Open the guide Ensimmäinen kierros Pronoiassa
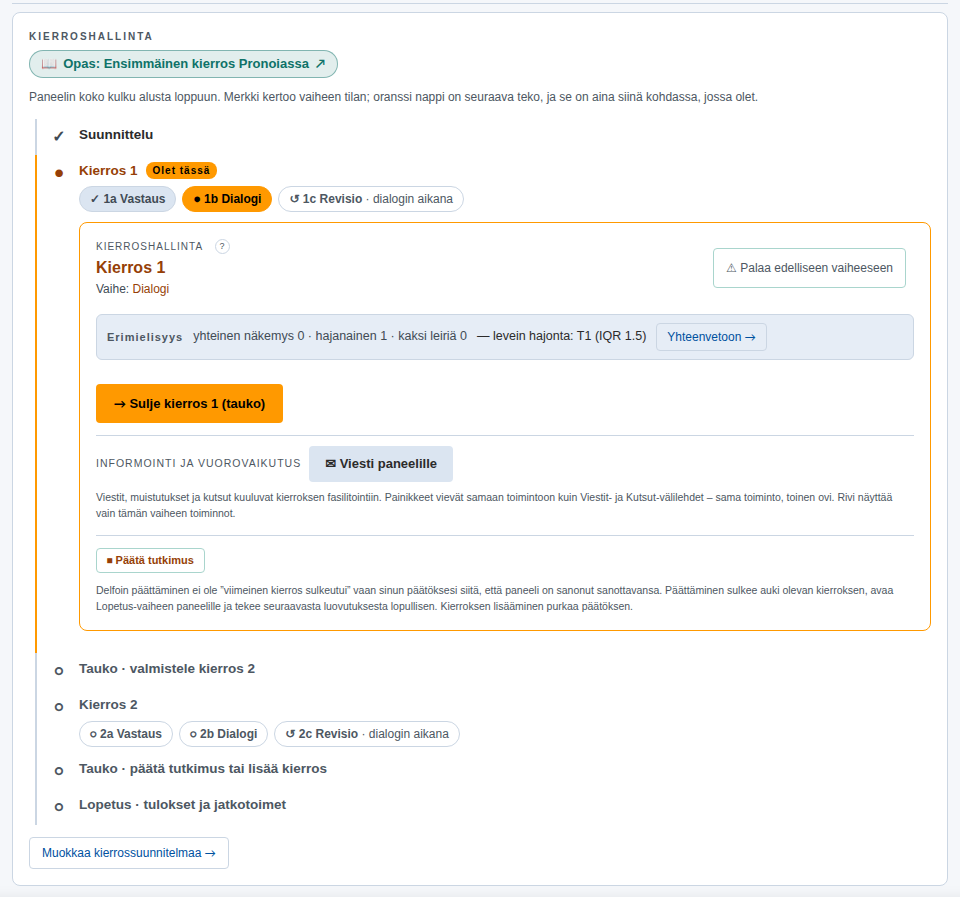This screenshot has height=897, width=960. pyautogui.click(x=183, y=64)
